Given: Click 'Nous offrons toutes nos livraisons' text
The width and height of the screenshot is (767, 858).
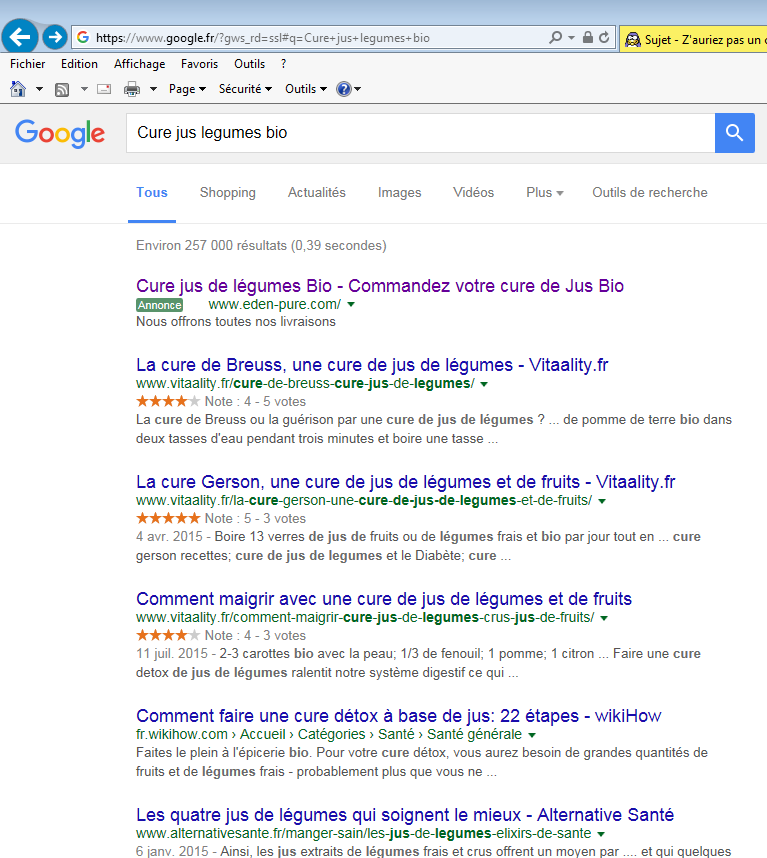Looking at the screenshot, I should click(236, 321).
